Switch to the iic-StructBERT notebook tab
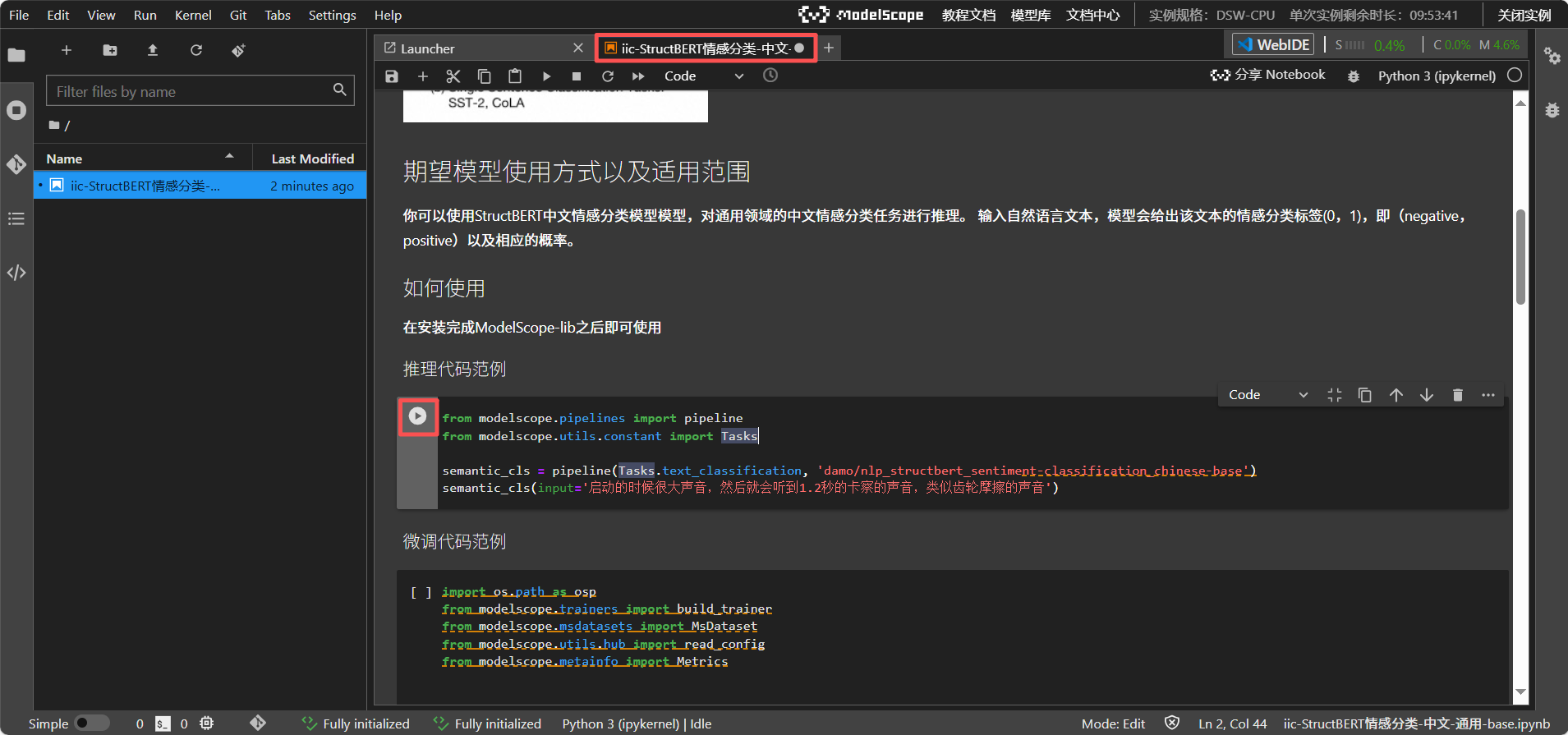 coord(705,48)
